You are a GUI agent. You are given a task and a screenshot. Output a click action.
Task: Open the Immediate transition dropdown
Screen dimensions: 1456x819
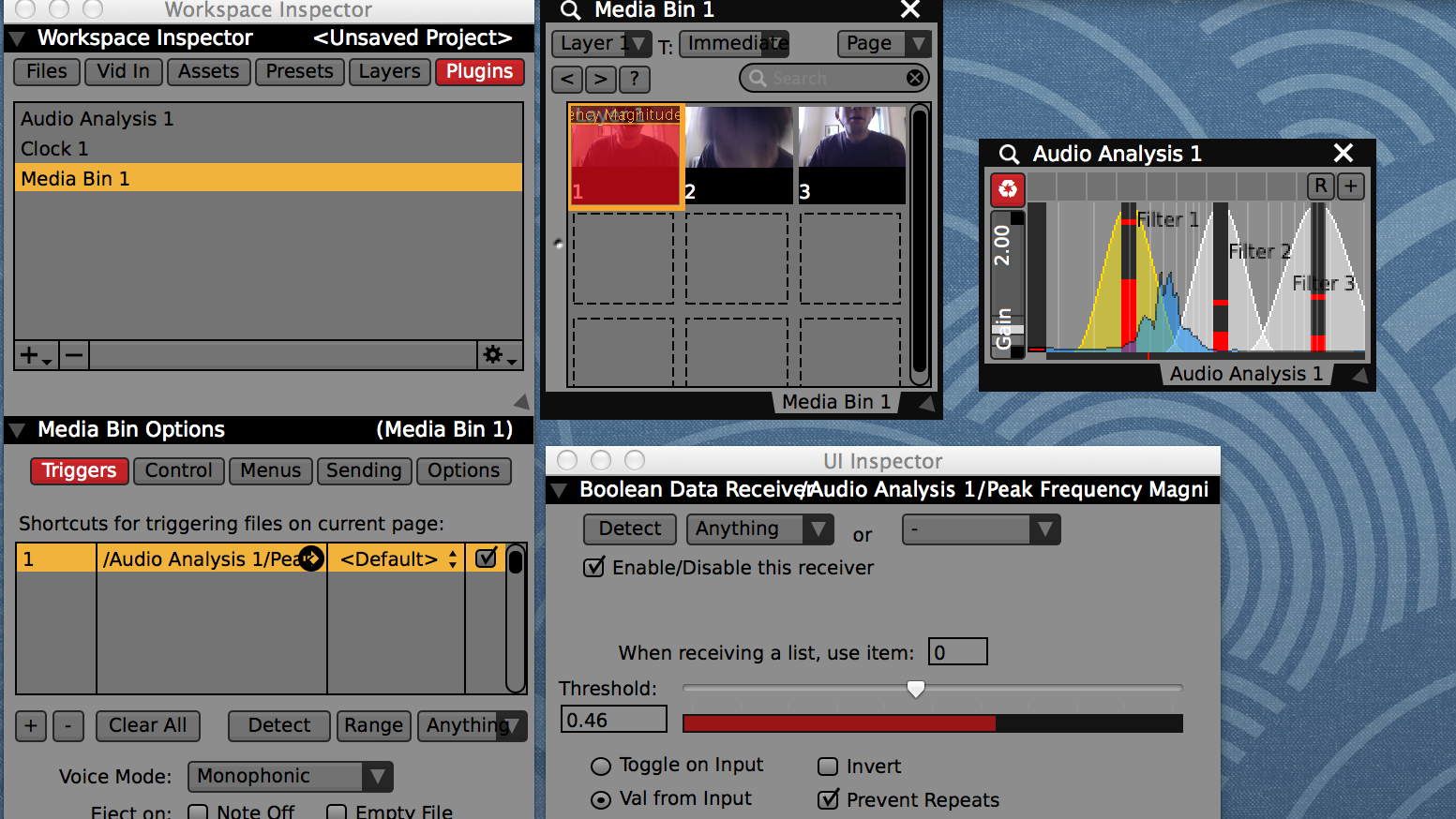[x=734, y=43]
